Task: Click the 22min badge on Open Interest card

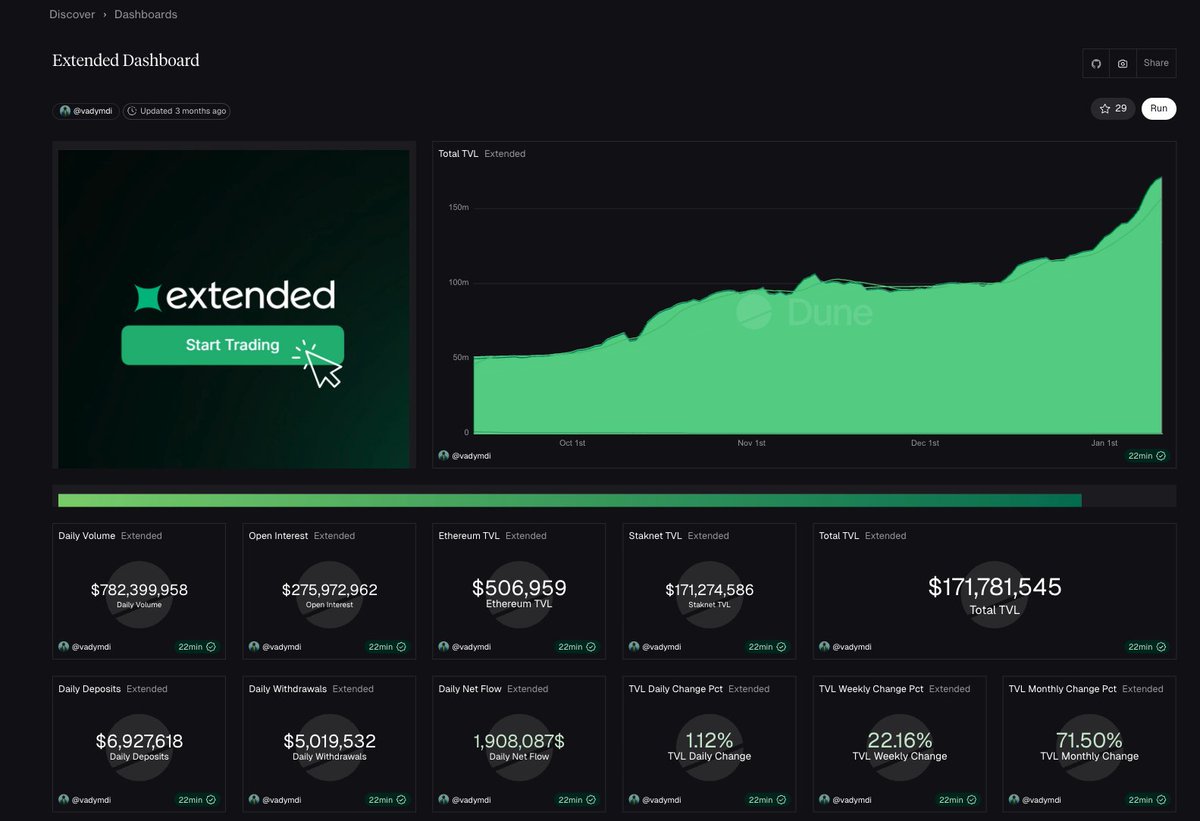Action: pyautogui.click(x=387, y=647)
